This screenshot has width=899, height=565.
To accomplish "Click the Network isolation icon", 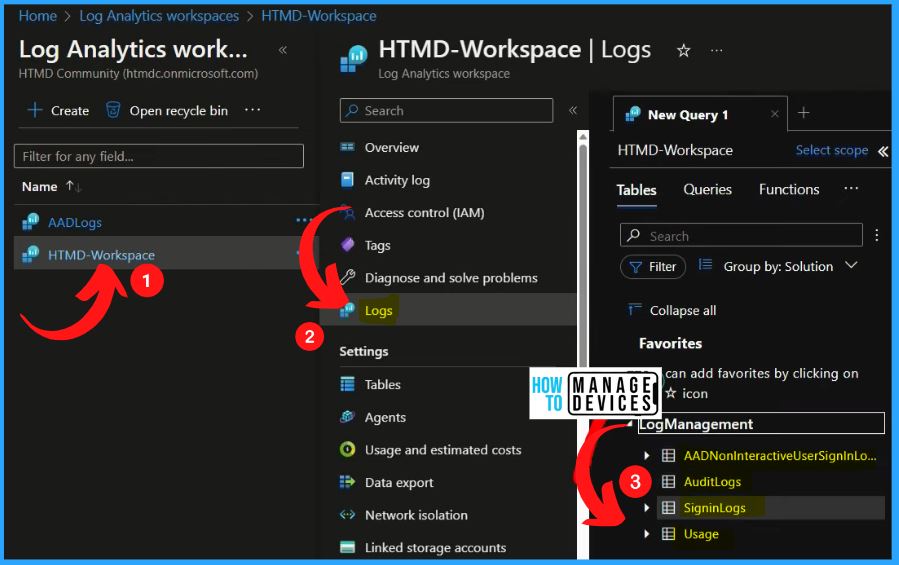I will point(347,515).
